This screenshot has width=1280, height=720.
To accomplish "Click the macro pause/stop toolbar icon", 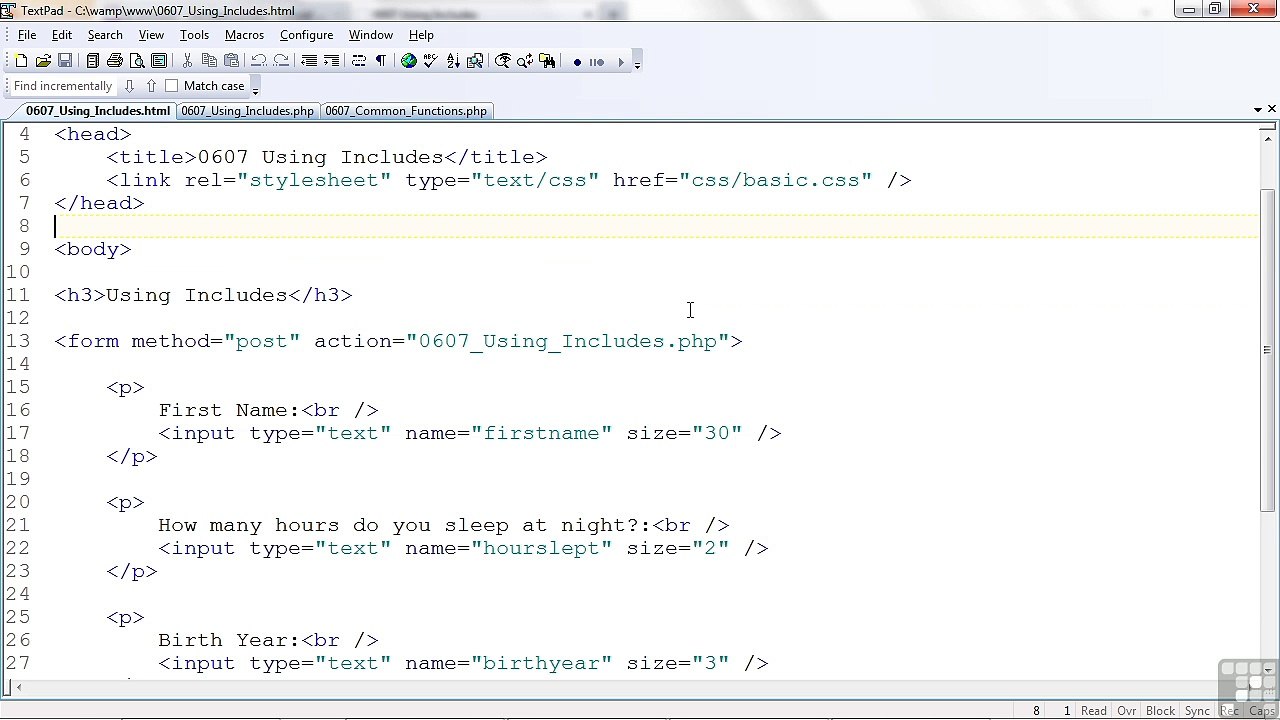I will 597,62.
